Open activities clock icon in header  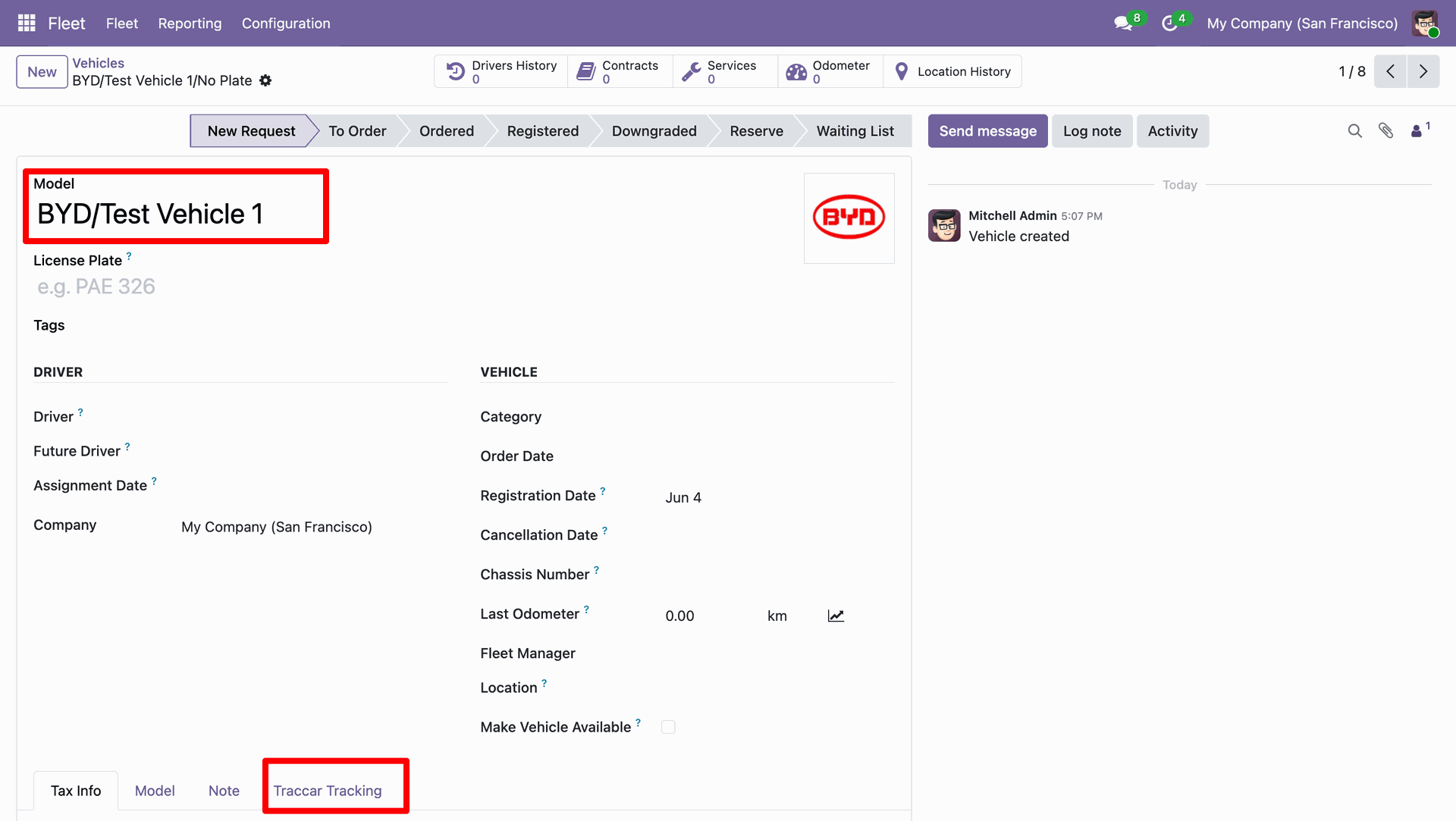[1169, 24]
